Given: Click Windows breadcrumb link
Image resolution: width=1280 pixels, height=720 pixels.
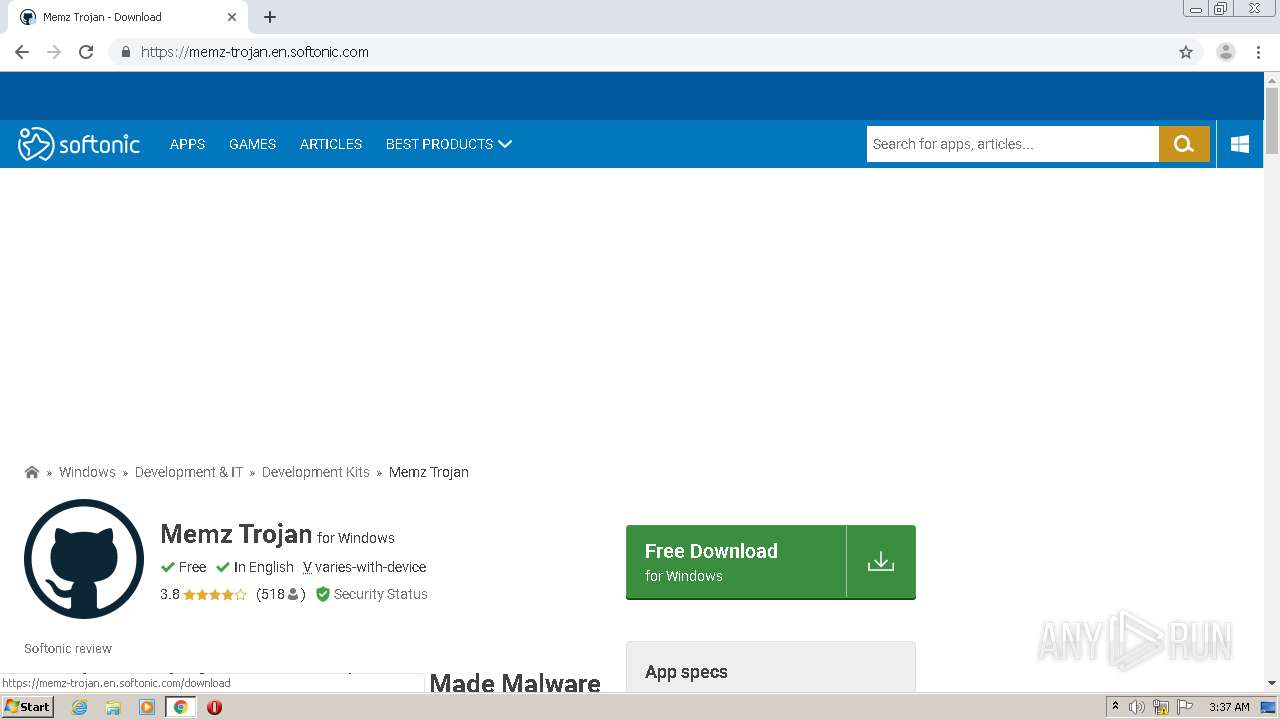Looking at the screenshot, I should (87, 472).
